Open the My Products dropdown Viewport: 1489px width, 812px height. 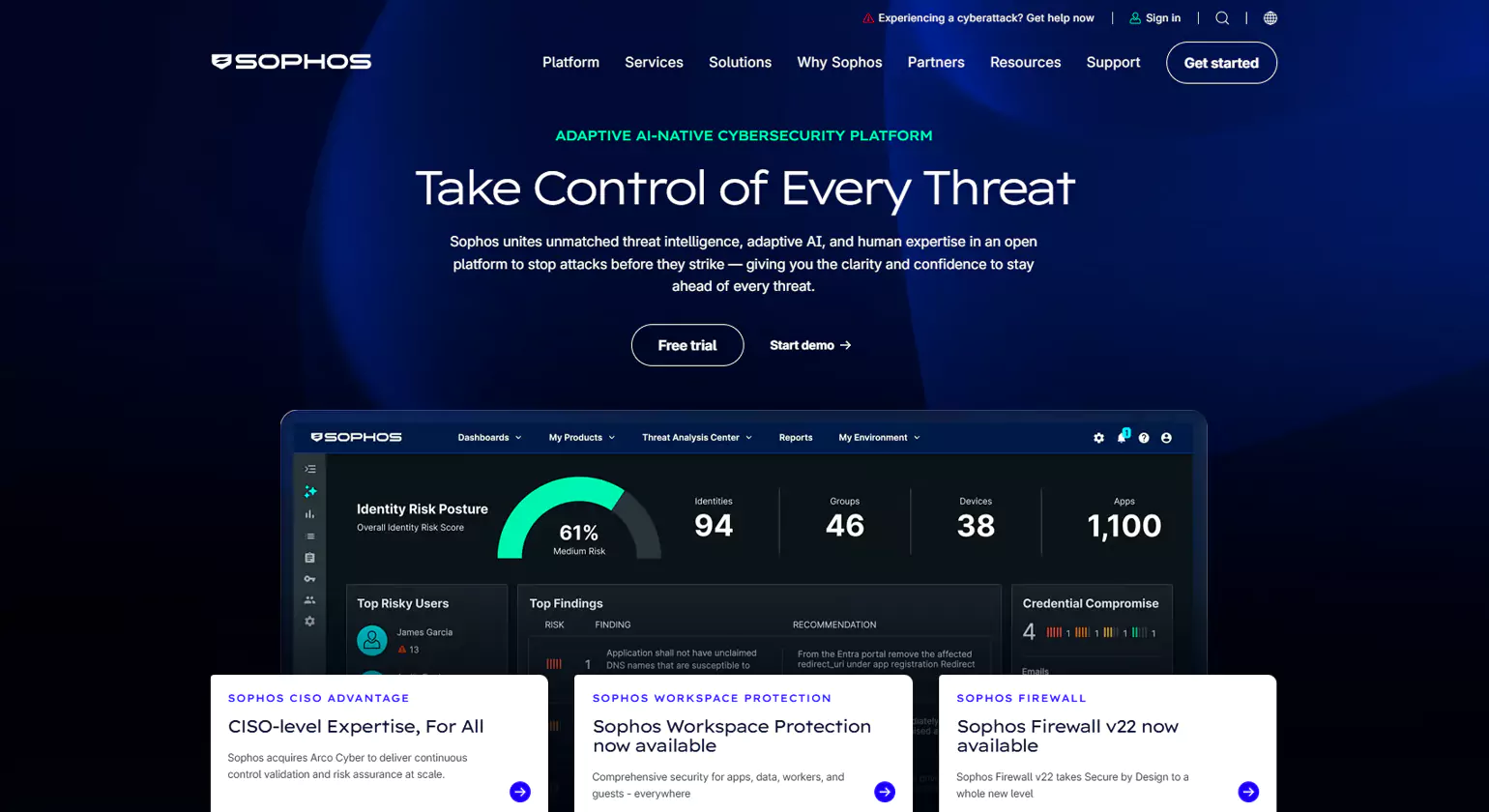click(x=581, y=437)
